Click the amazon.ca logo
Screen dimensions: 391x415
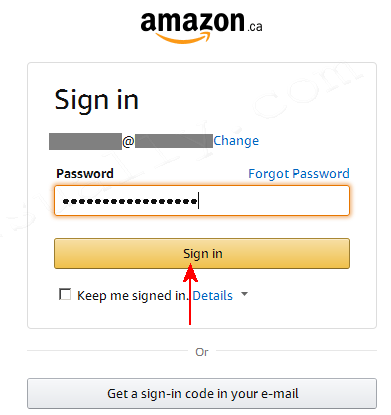click(x=201, y=27)
